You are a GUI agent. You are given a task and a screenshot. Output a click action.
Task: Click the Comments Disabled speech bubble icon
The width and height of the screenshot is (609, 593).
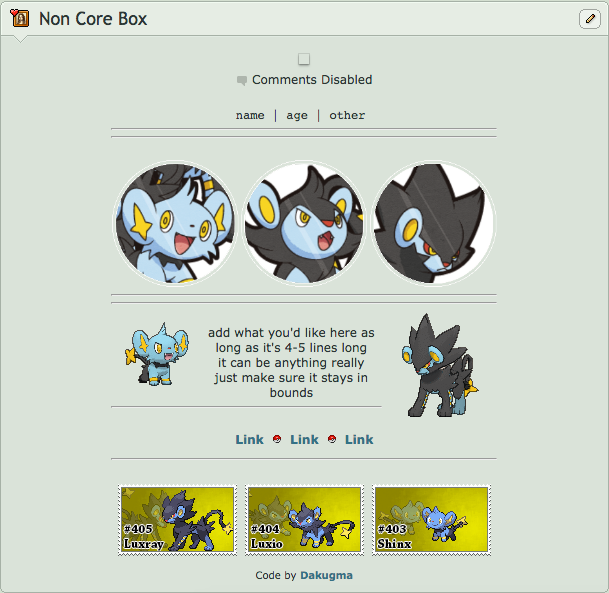click(x=242, y=80)
